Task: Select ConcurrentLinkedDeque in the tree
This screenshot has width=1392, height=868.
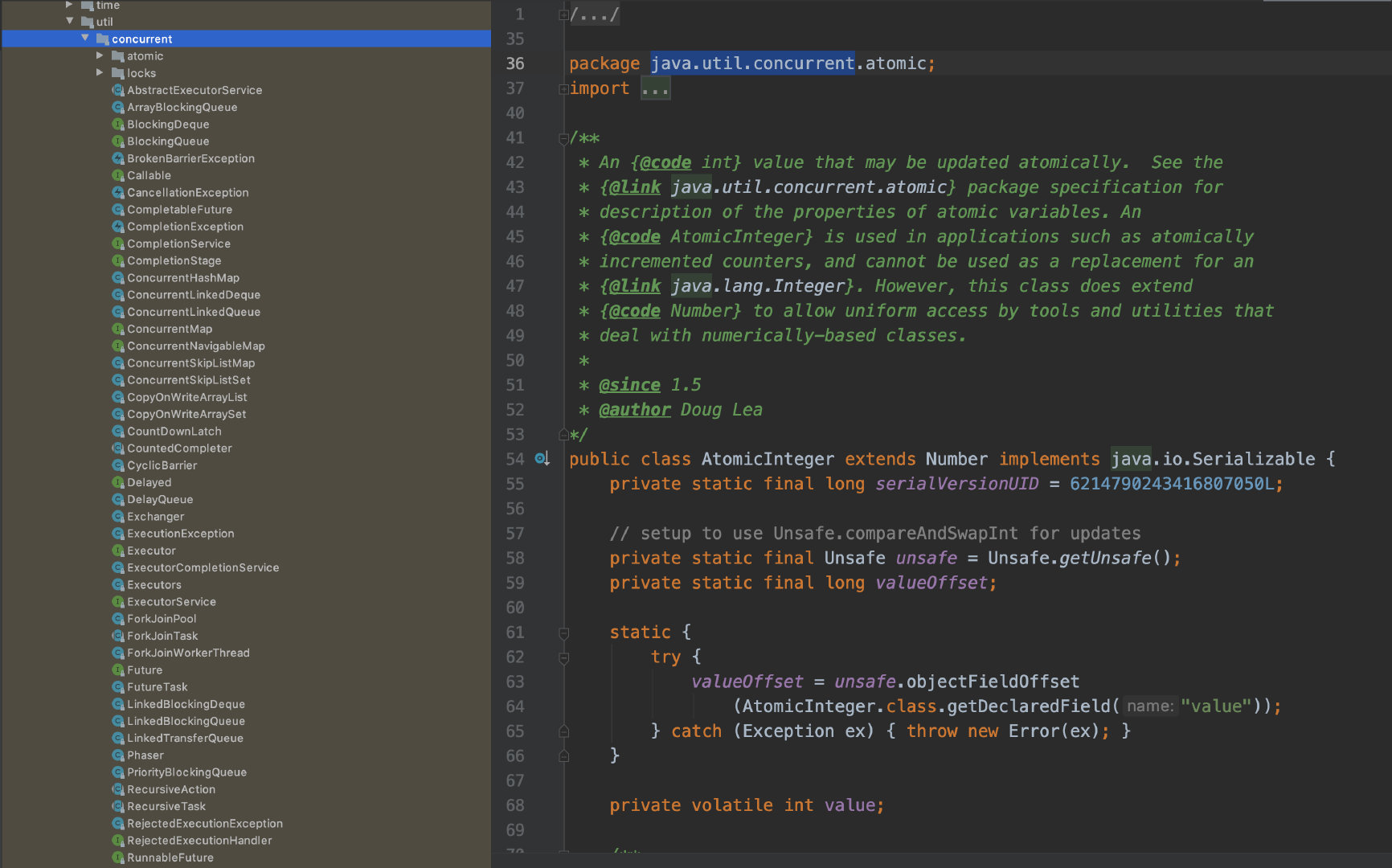Action: tap(194, 295)
